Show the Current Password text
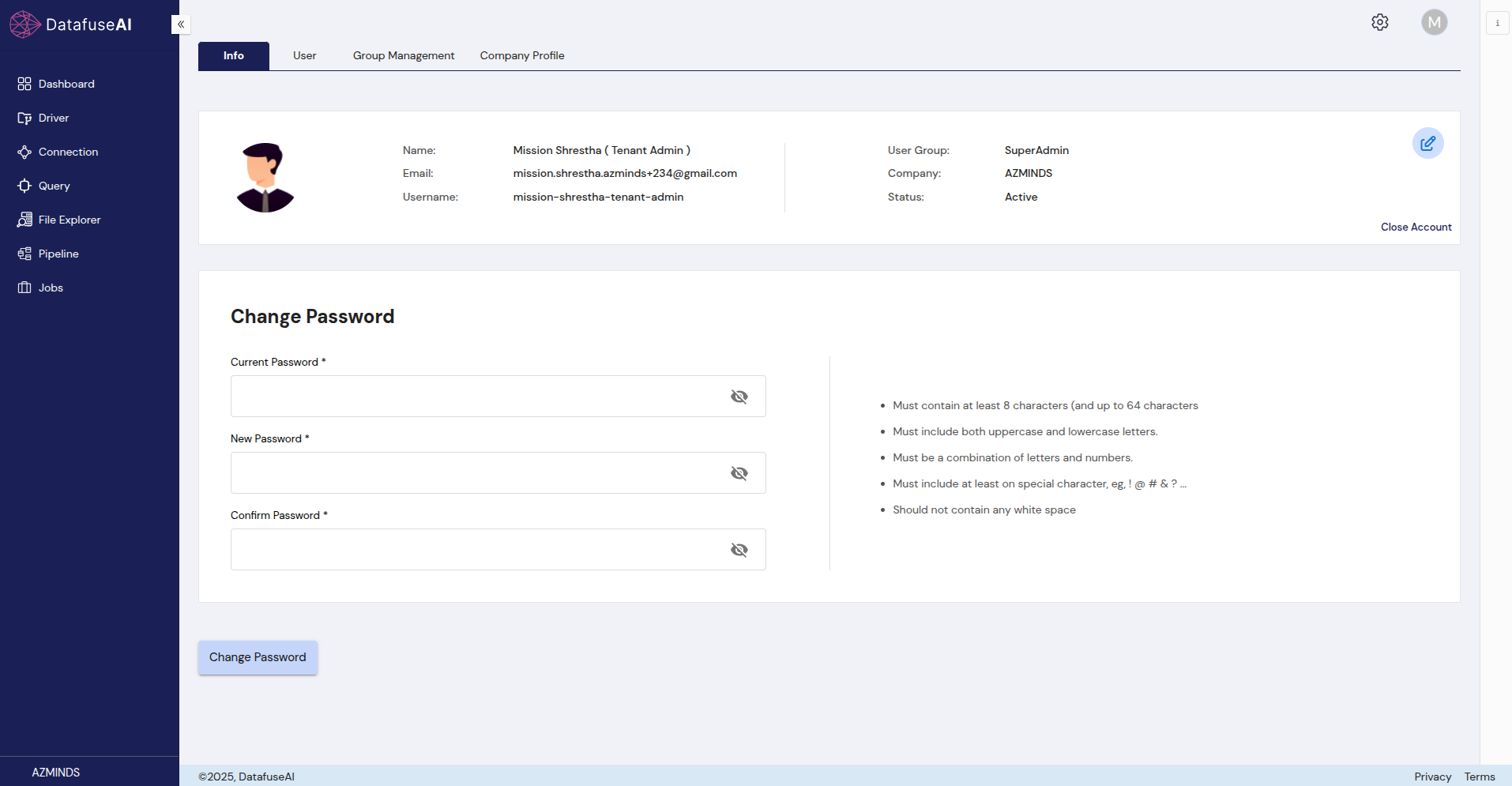Screen dimensions: 1512x786 (x=739, y=397)
